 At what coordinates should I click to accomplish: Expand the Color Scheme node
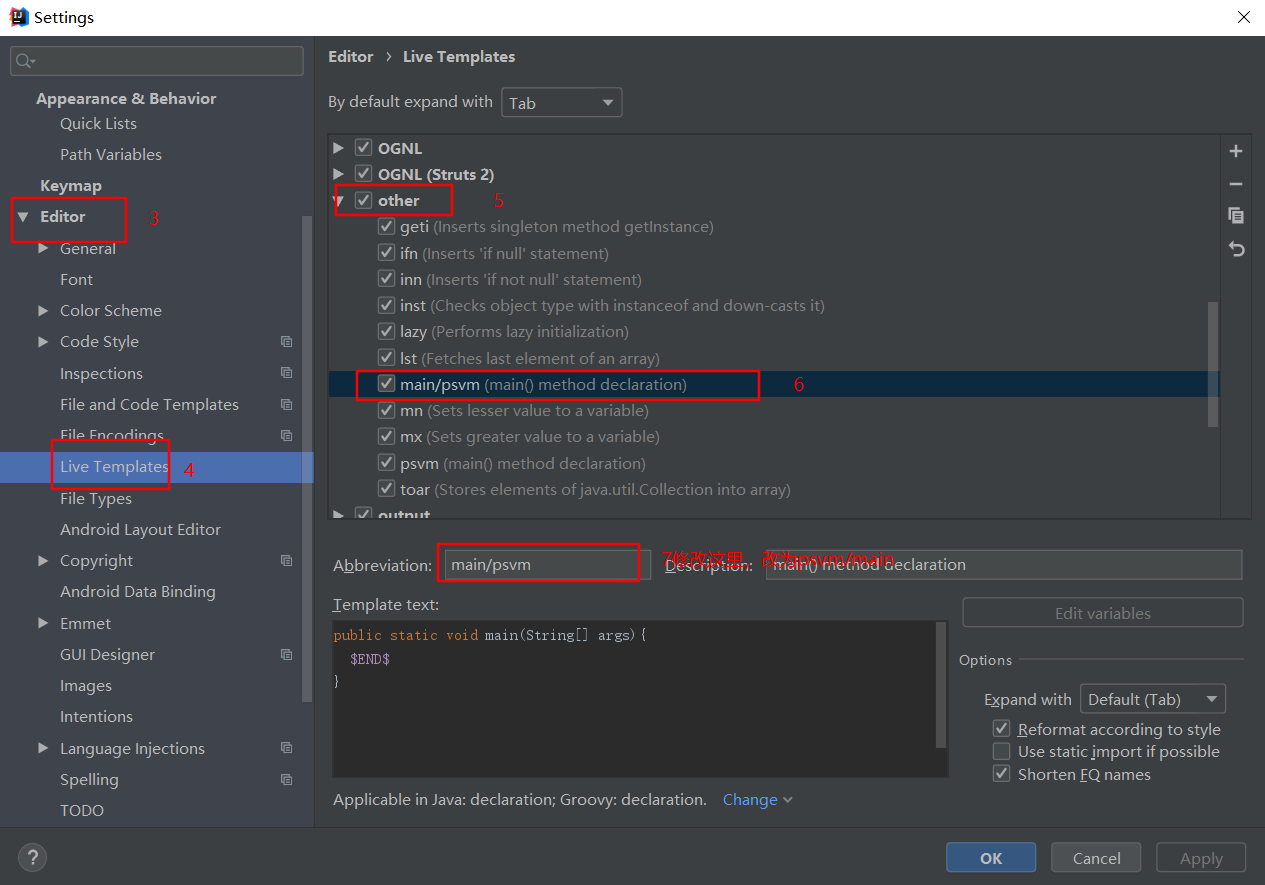pos(43,311)
